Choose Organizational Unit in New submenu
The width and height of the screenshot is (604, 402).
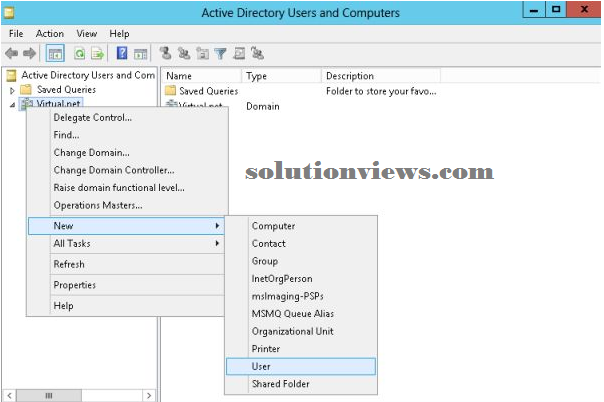click(x=301, y=331)
